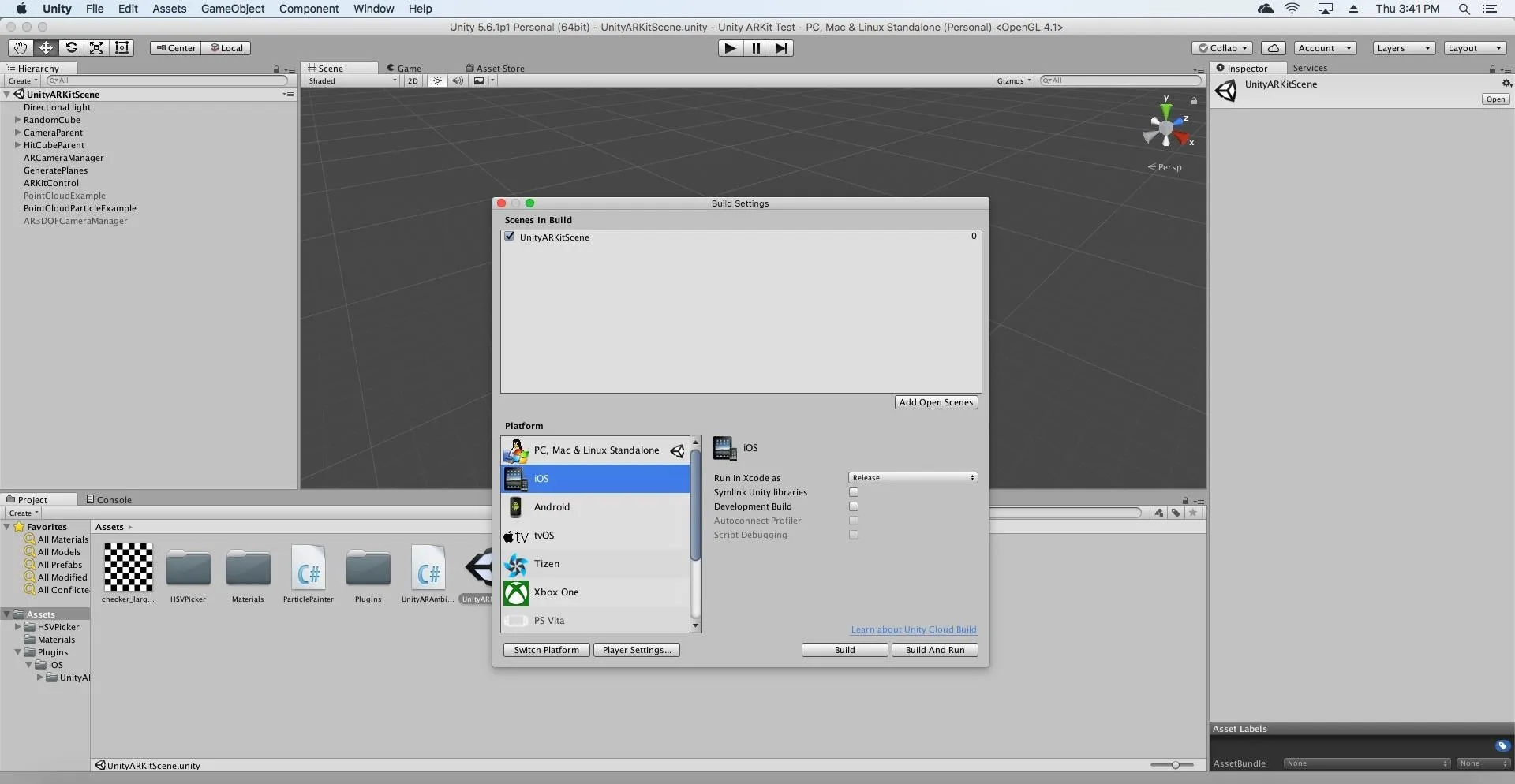This screenshot has width=1515, height=784.
Task: Select the Materials folder thumbnail
Action: point(249,569)
